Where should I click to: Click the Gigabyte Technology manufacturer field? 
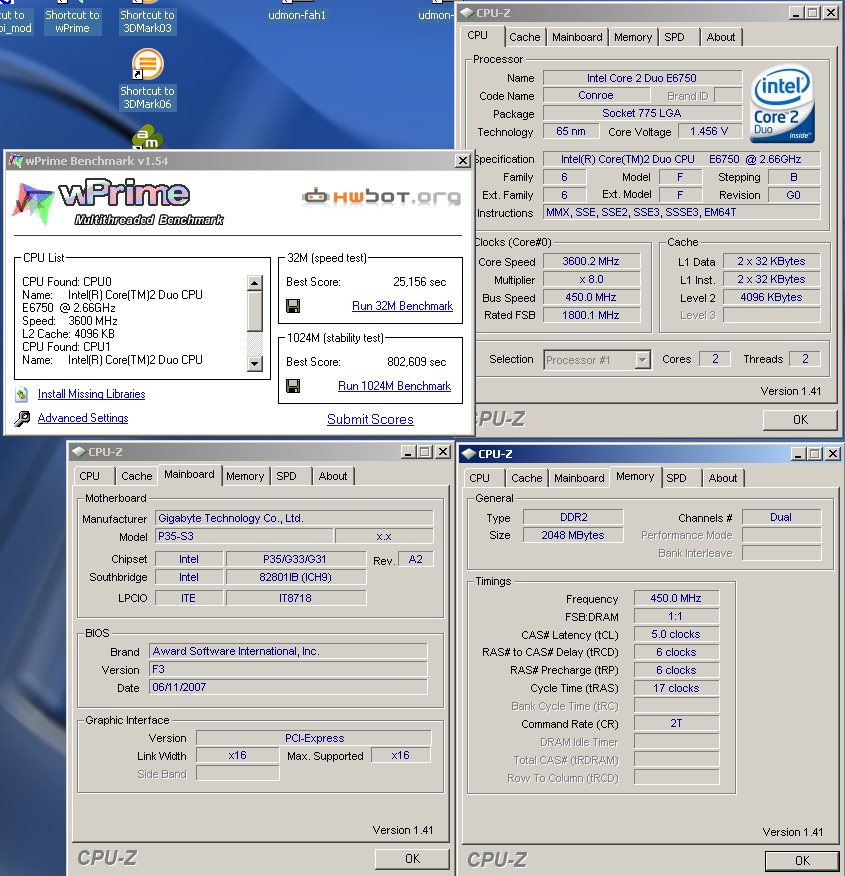coord(294,518)
